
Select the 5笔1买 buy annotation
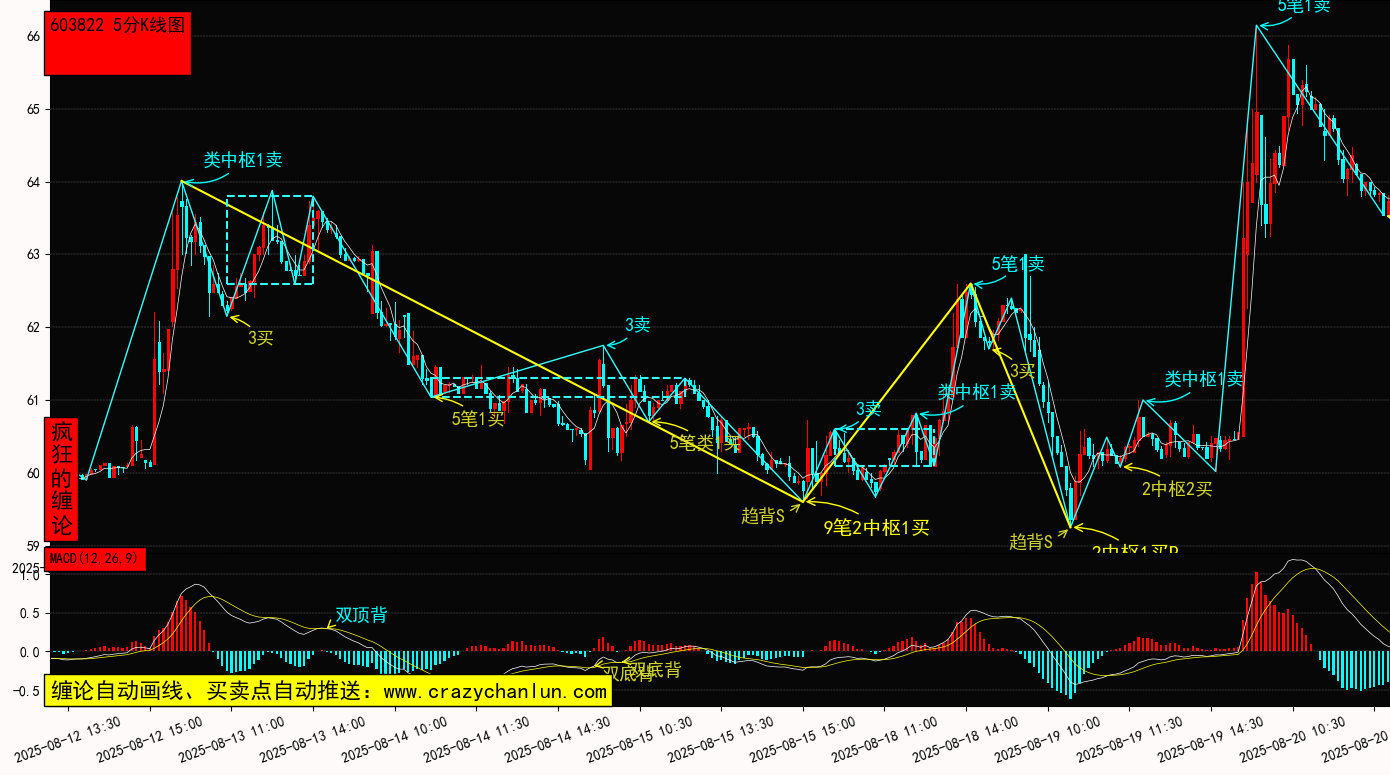coord(478,418)
